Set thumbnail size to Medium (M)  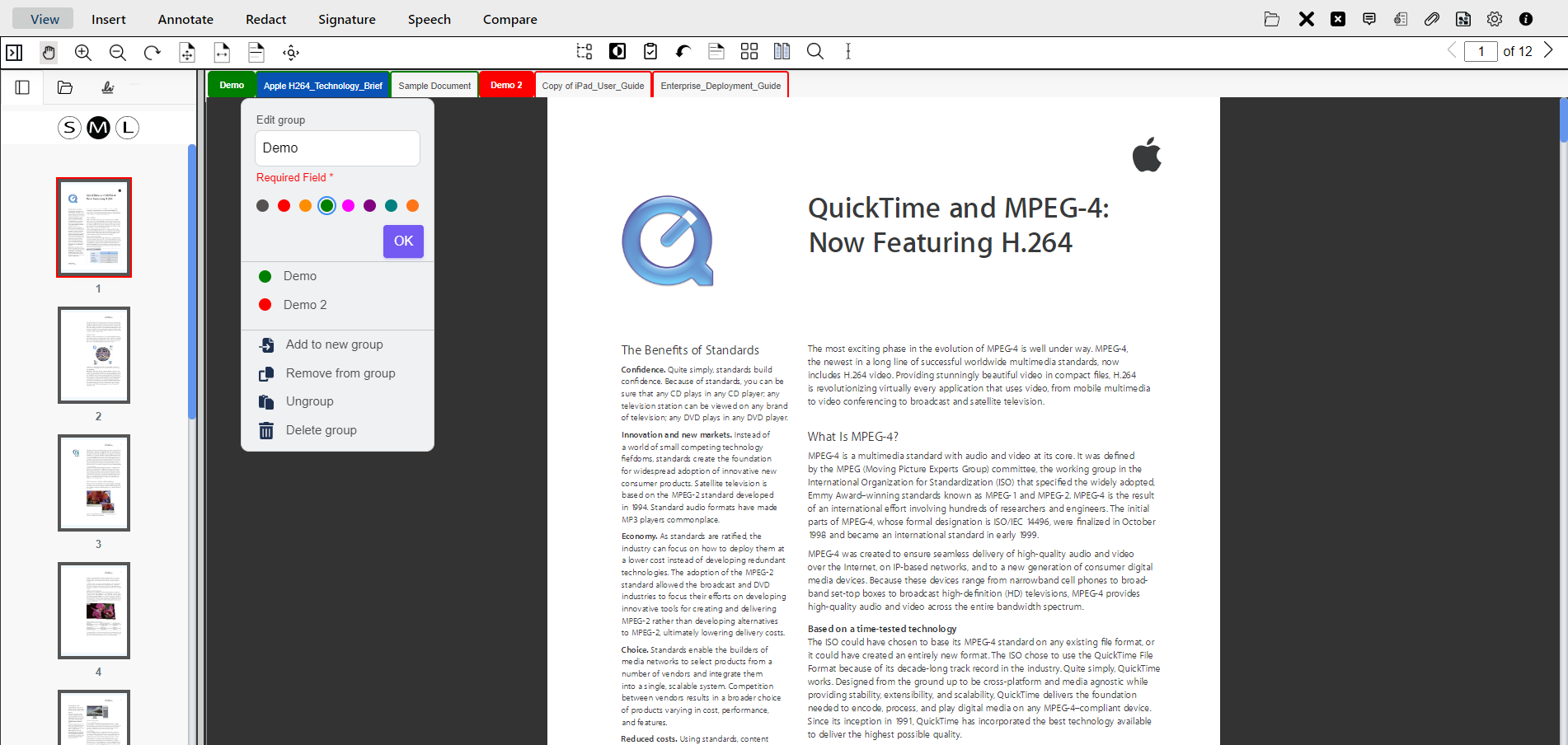98,128
